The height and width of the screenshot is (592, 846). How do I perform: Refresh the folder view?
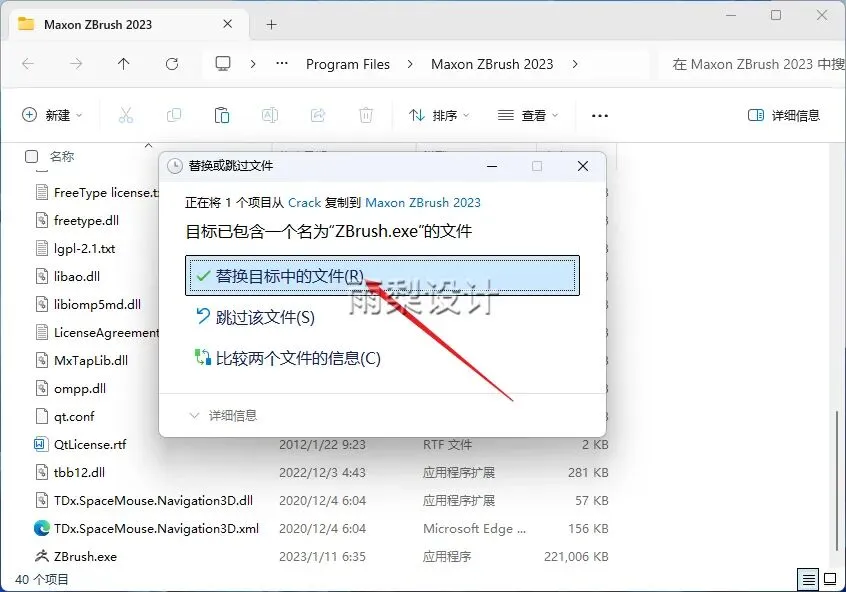[x=172, y=64]
